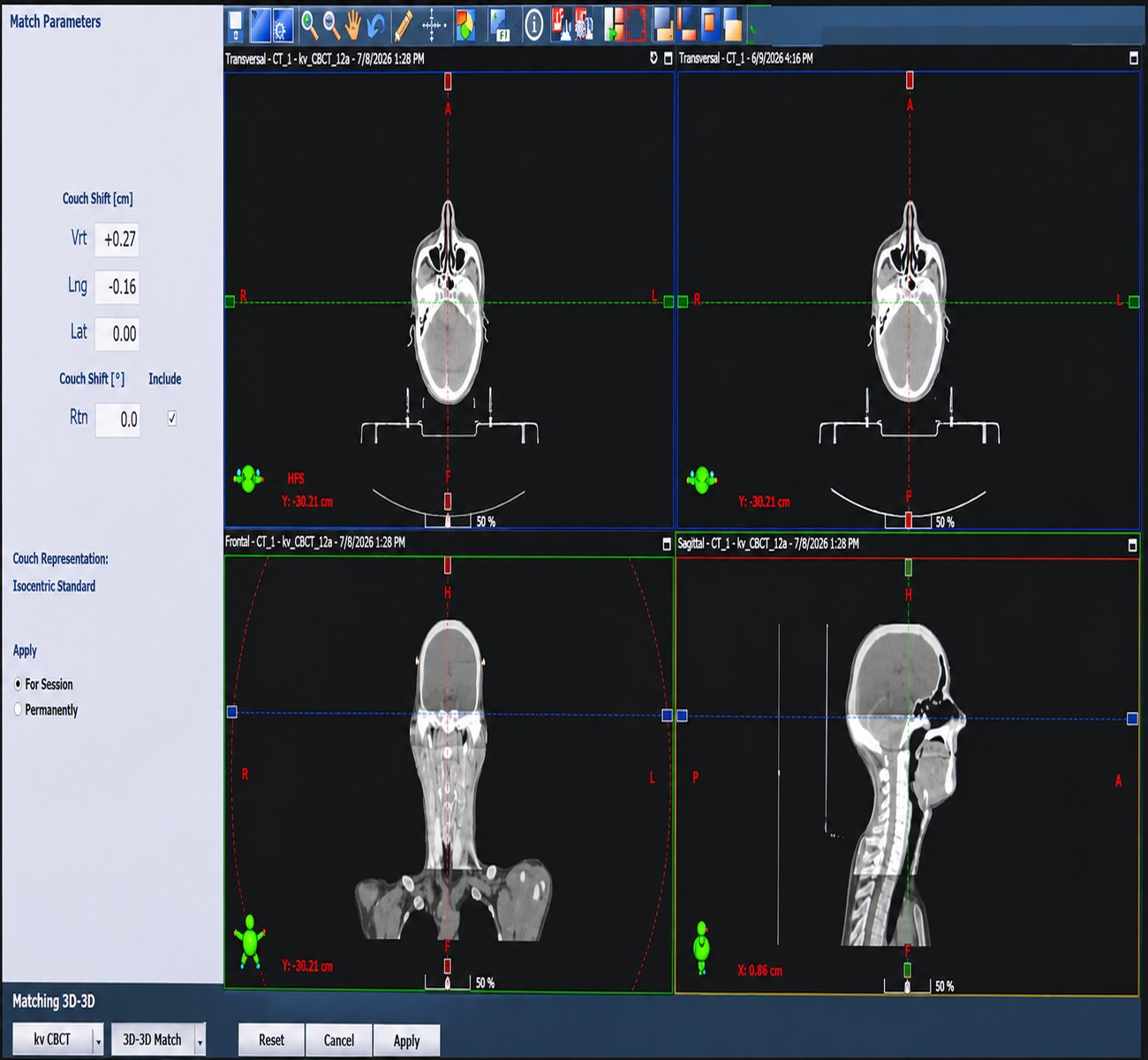Click the 'HFS' label in Transversal view
The height and width of the screenshot is (1060, 1148).
296,479
